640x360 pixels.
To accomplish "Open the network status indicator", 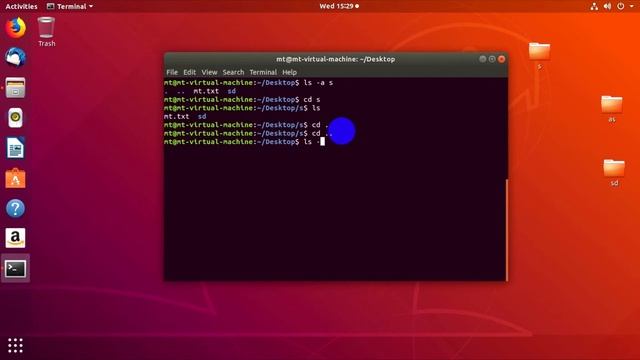I will [x=594, y=6].
